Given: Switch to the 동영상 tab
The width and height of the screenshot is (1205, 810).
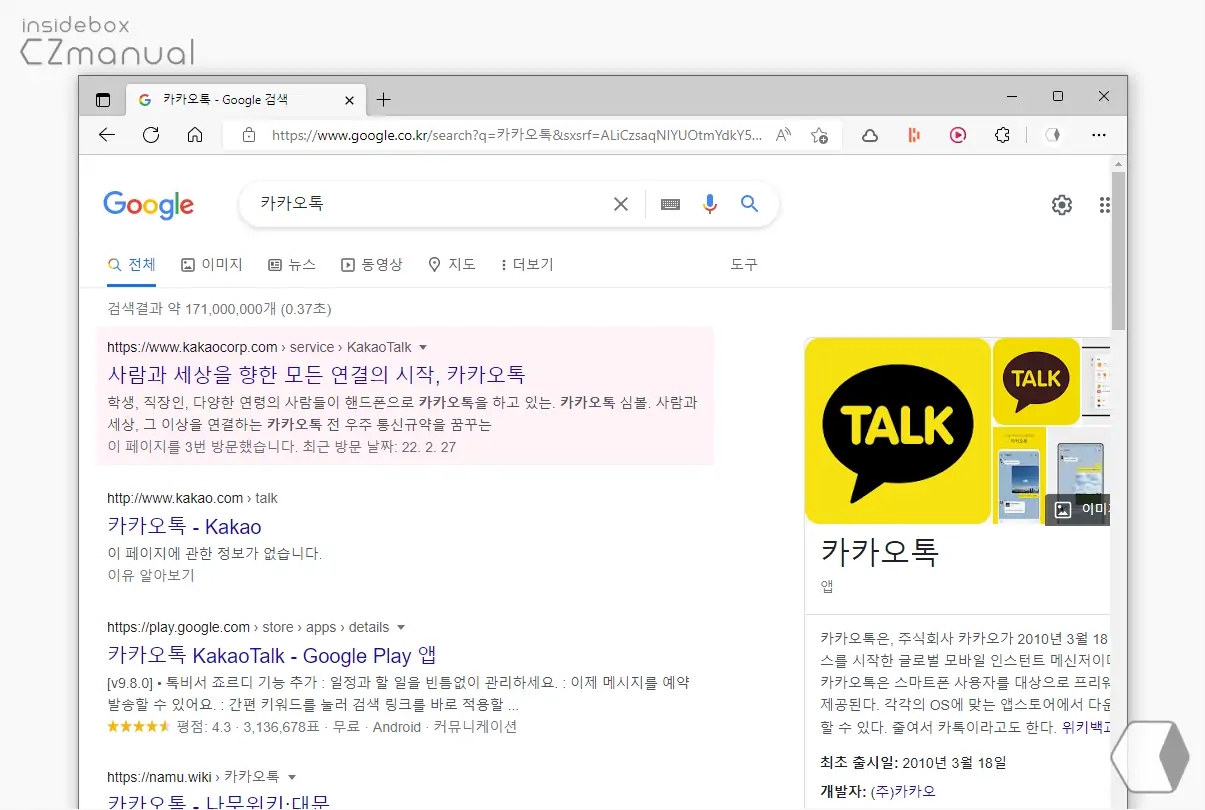Looking at the screenshot, I should tap(372, 265).
